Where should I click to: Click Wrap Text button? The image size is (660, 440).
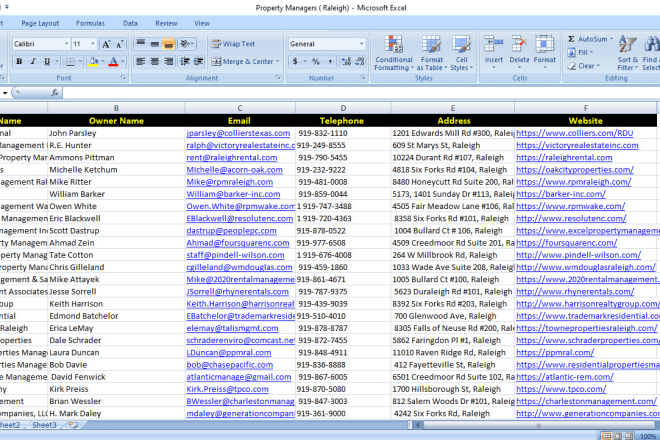(233, 44)
